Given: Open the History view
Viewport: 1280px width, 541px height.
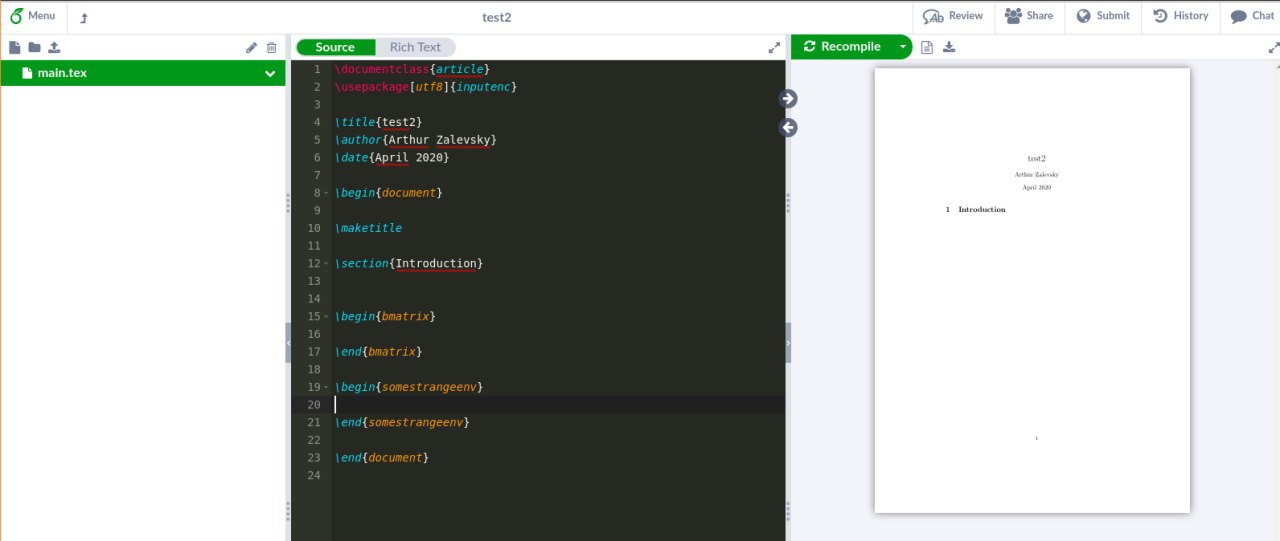Looking at the screenshot, I should 1181,16.
